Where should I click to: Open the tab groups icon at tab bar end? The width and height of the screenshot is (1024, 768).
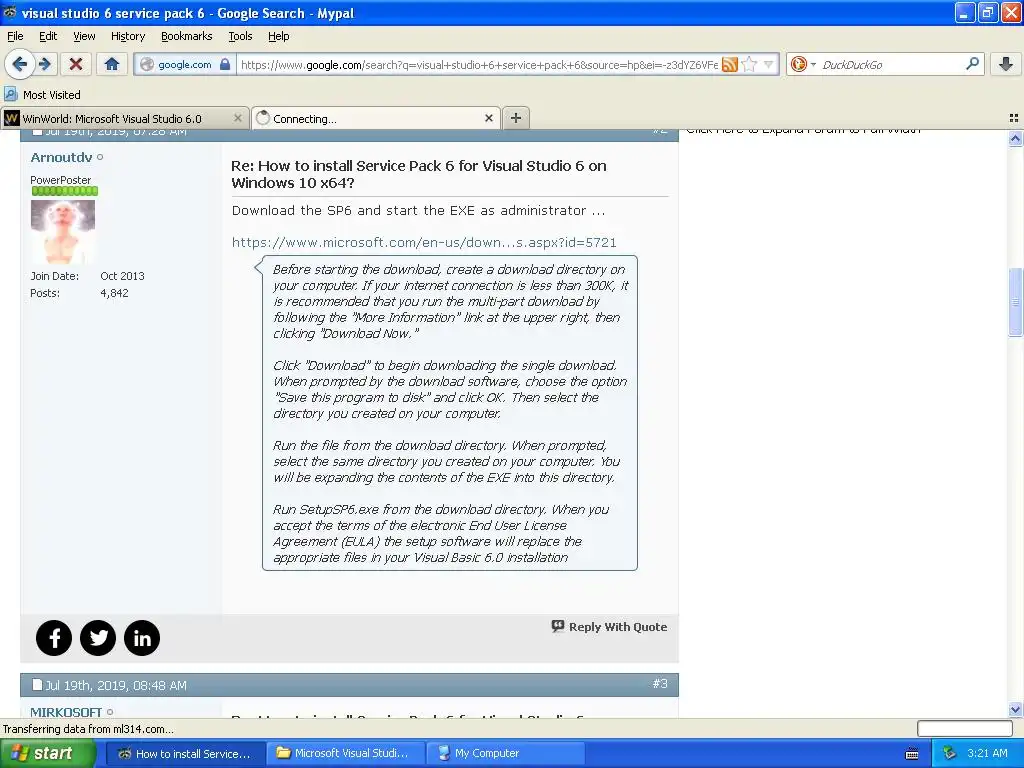click(x=1014, y=118)
